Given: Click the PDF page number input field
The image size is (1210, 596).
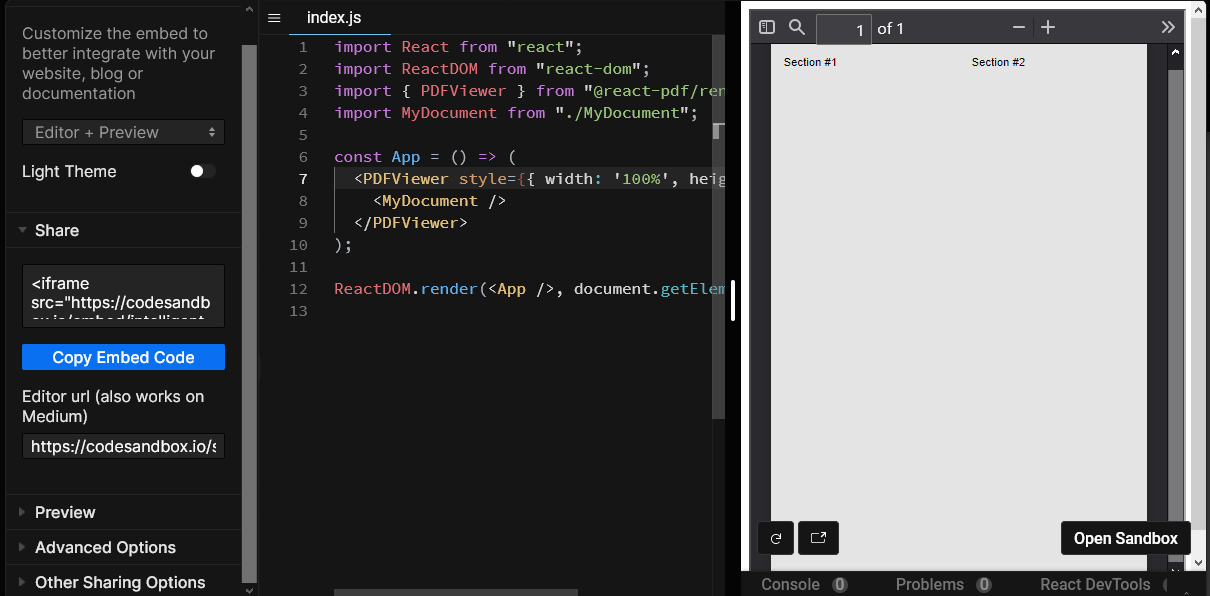Looking at the screenshot, I should pos(844,29).
